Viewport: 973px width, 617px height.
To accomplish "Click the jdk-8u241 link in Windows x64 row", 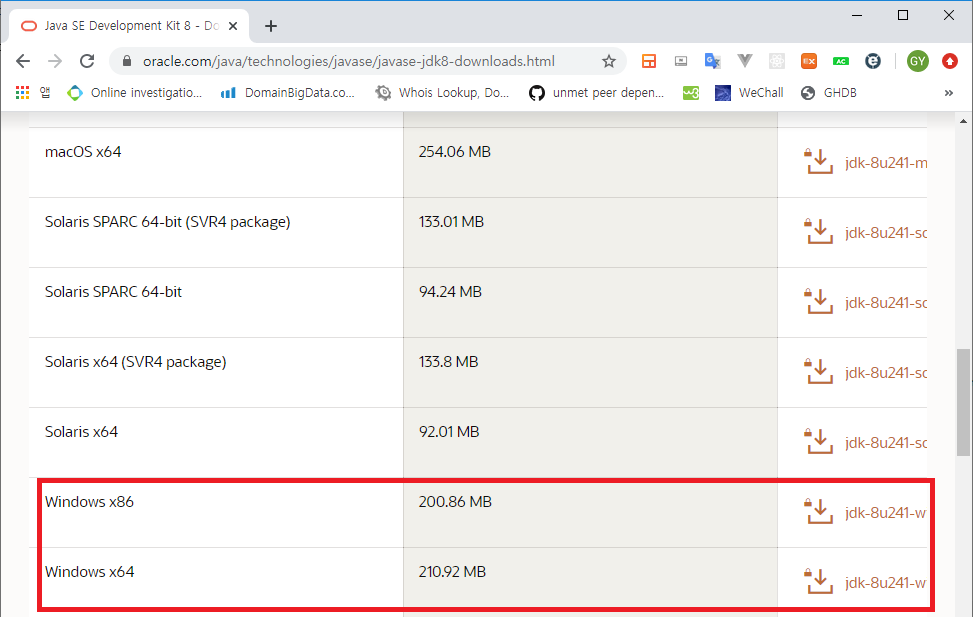I will click(x=886, y=583).
